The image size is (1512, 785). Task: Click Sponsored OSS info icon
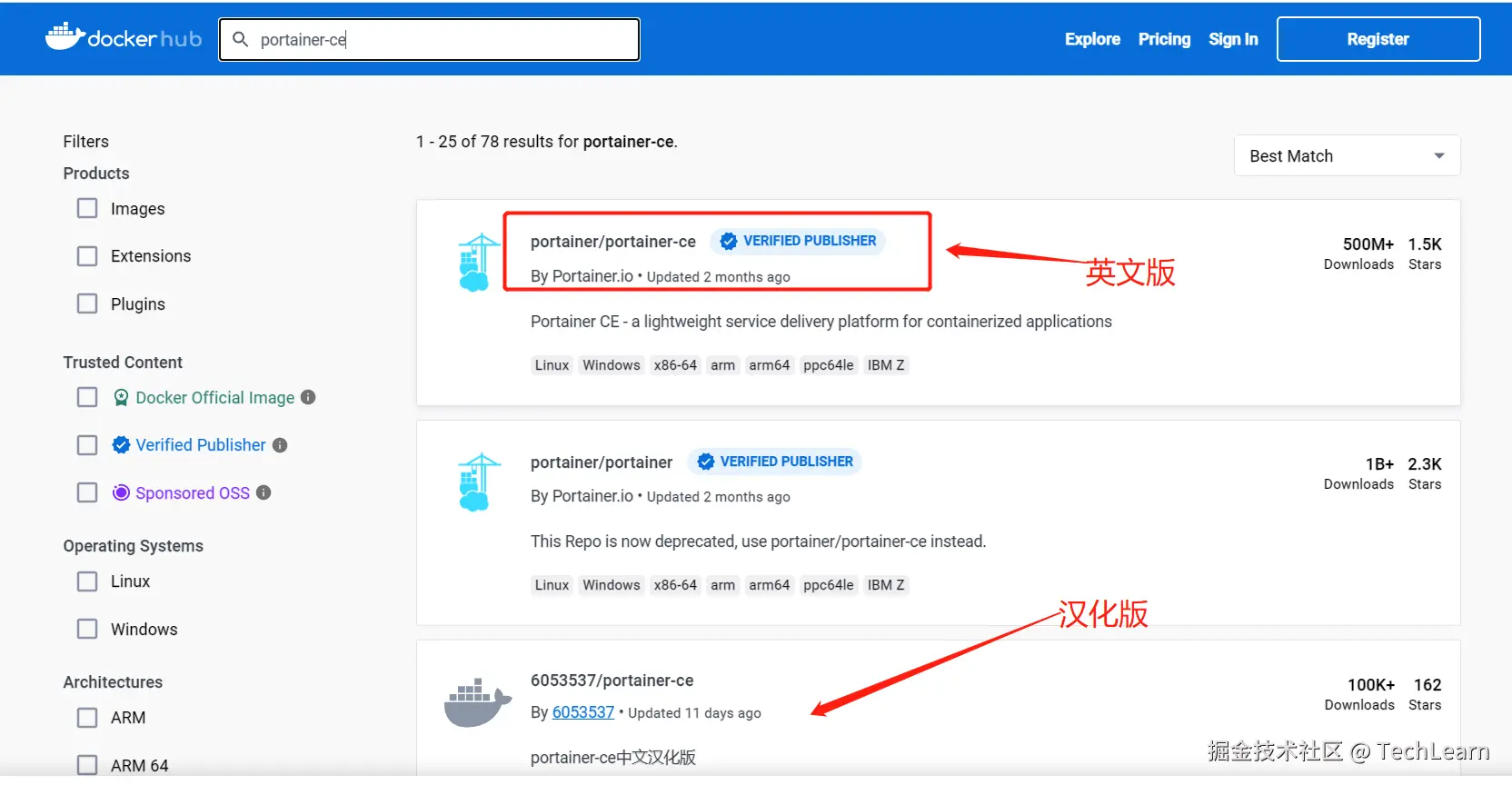[264, 492]
